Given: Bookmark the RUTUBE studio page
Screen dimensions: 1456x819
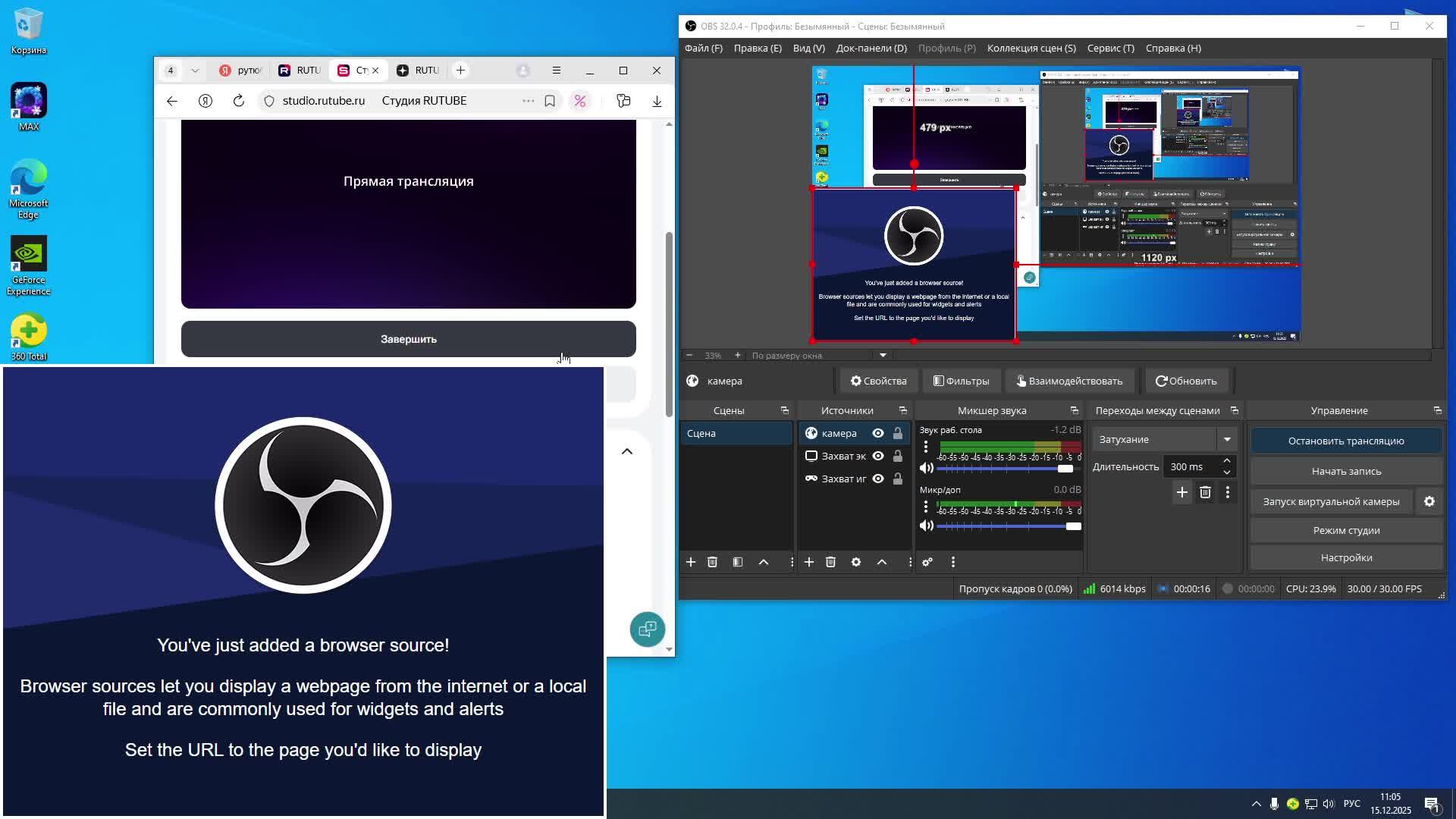Looking at the screenshot, I should pos(550,101).
